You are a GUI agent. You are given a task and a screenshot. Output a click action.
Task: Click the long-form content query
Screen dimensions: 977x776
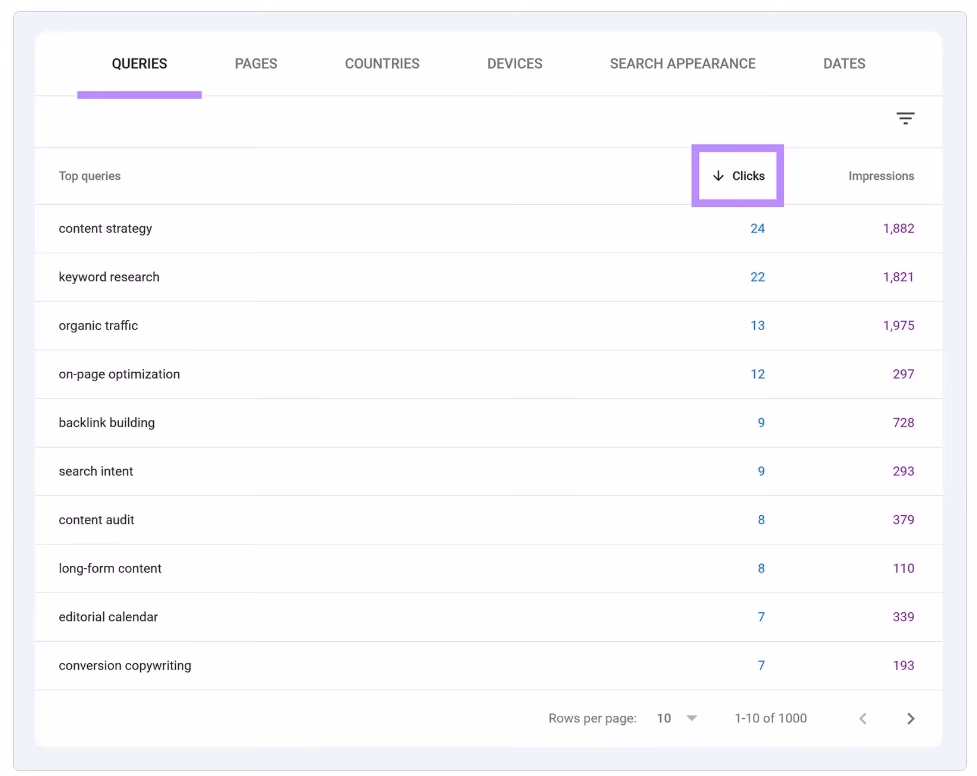pos(110,568)
